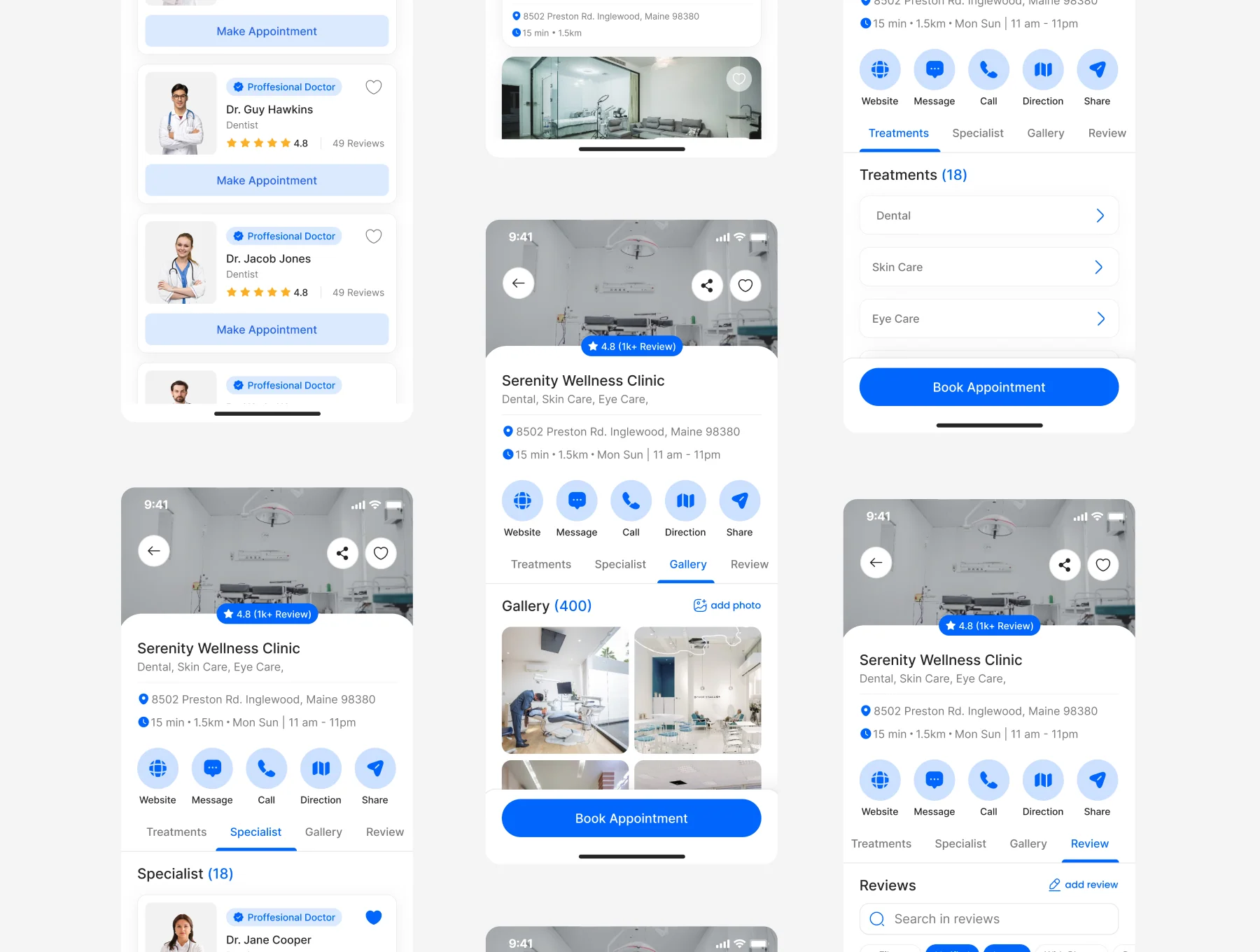Tap '49 Reviews' on Dr. Guy Hawkins card
This screenshot has width=1260, height=952.
click(x=358, y=143)
